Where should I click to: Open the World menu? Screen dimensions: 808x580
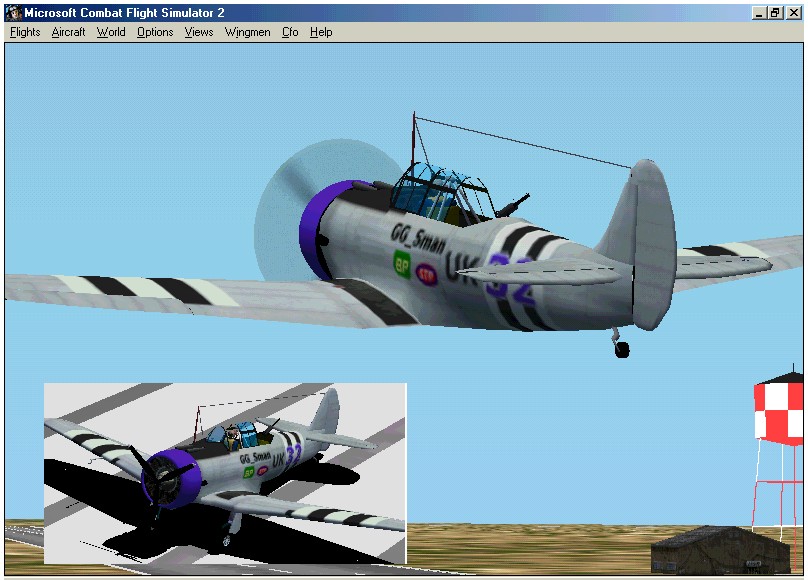(x=111, y=32)
